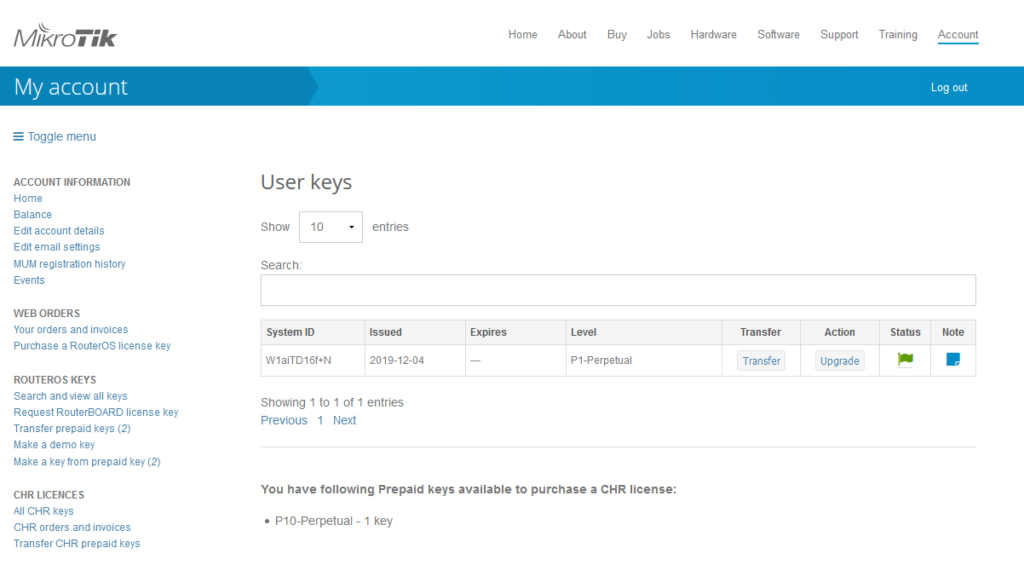Click the My account banner title
This screenshot has width=1024, height=571.
(x=71, y=87)
